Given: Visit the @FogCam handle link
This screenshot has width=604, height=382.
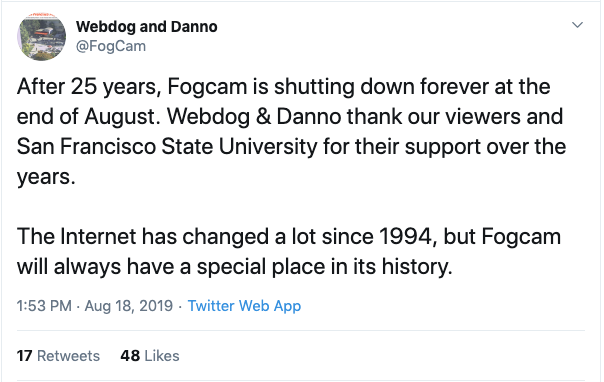Looking at the screenshot, I should (111, 46).
